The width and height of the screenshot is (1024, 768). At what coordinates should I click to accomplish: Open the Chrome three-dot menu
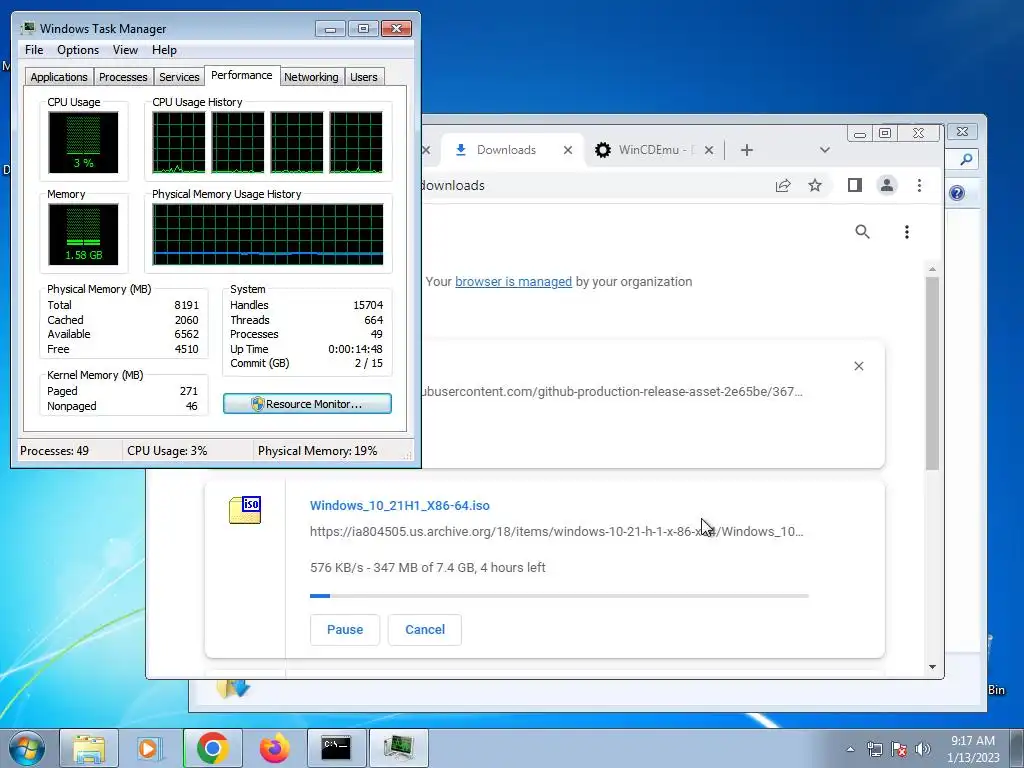(919, 185)
